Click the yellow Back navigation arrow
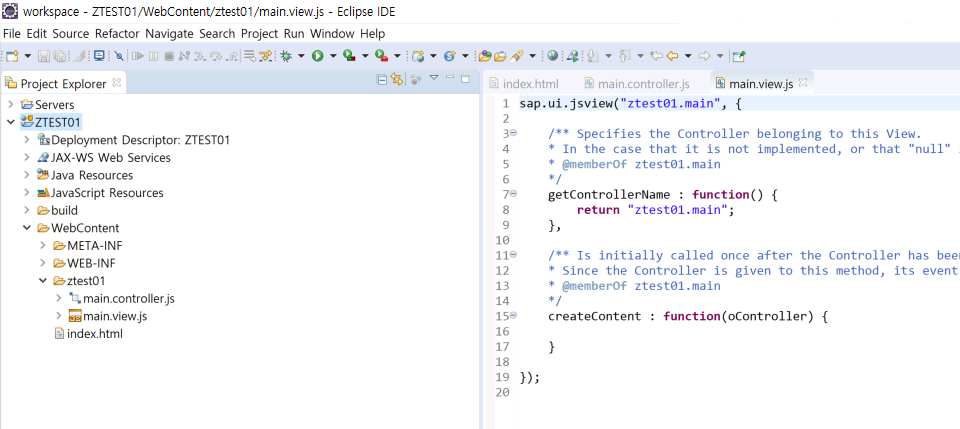Viewport: 960px width, 429px height. (672, 56)
